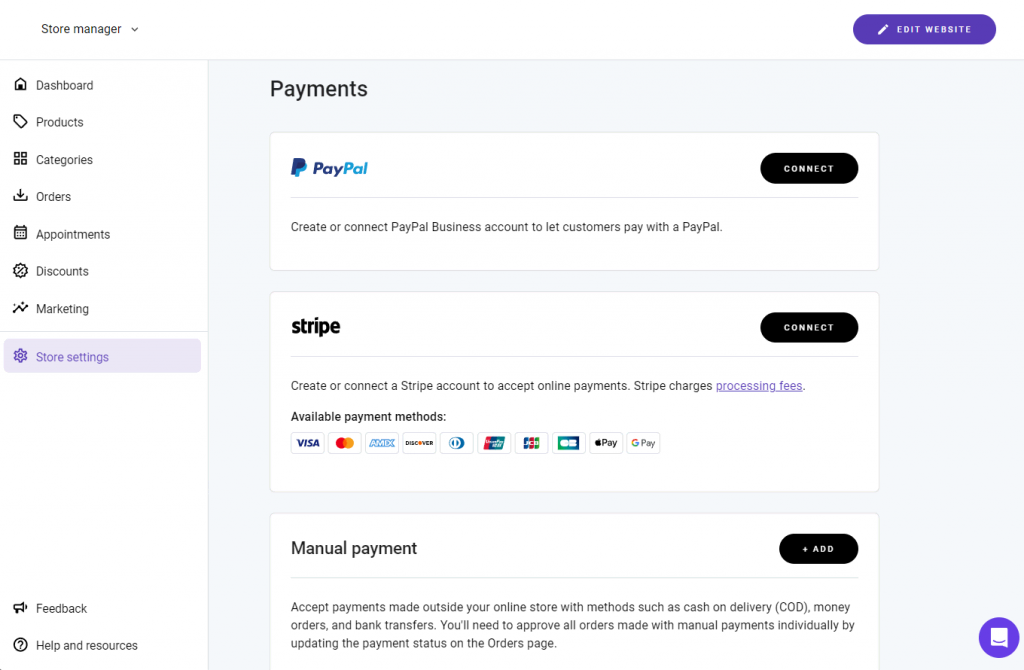
Task: Open the live chat bubble
Action: pos(998,637)
